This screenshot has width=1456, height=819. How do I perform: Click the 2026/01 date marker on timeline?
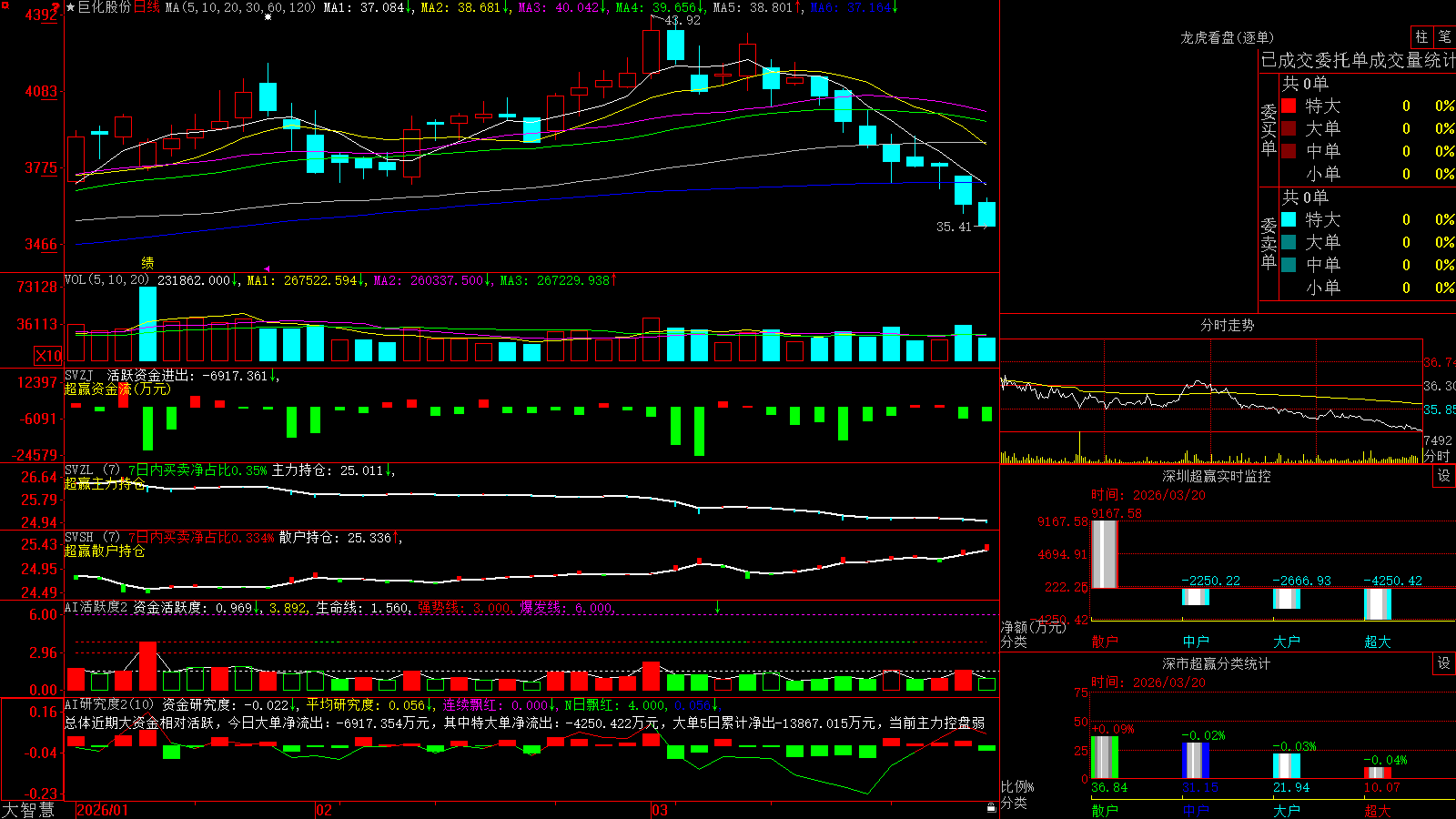pos(103,810)
